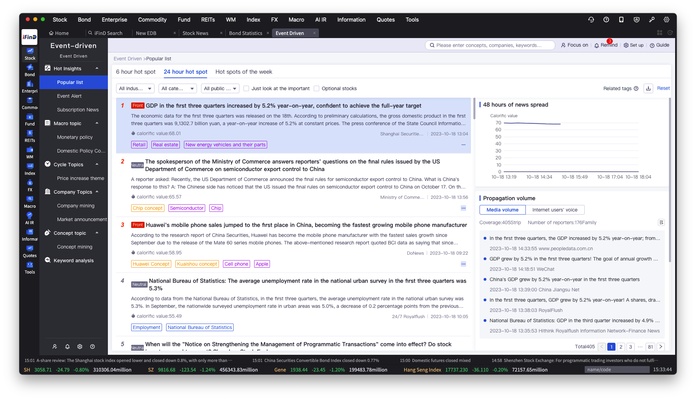Open the Quotes icon in left rail

(30, 251)
